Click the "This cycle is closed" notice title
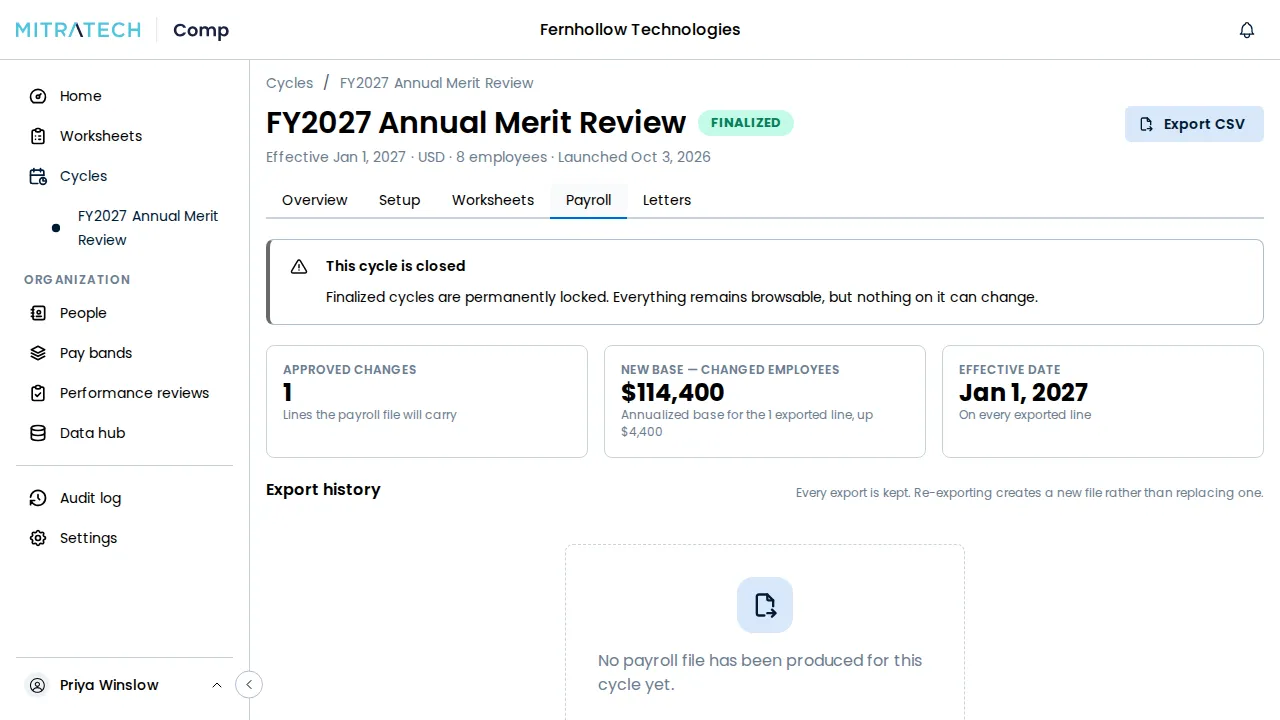 396,266
